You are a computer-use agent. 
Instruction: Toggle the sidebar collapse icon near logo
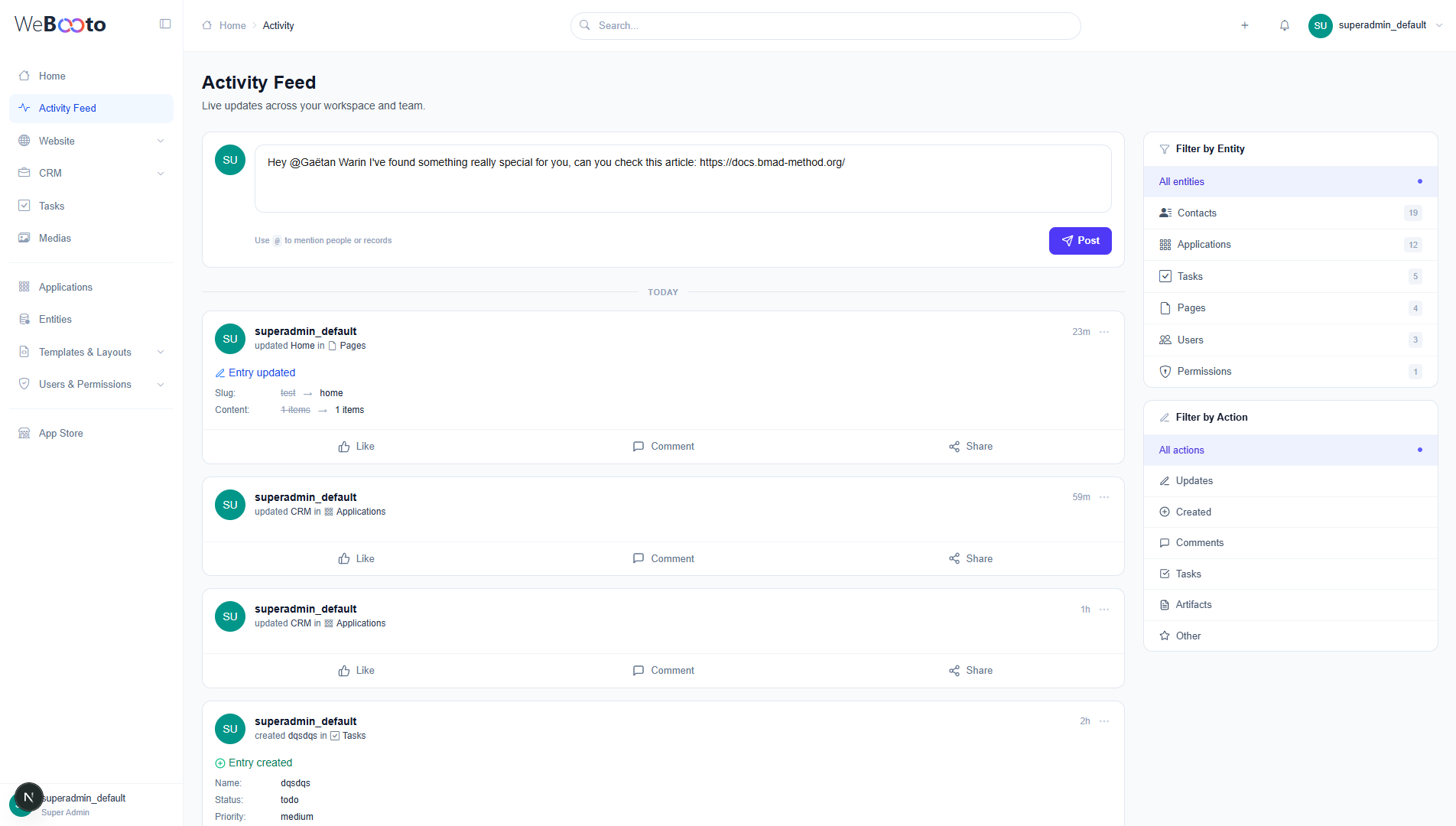click(165, 24)
